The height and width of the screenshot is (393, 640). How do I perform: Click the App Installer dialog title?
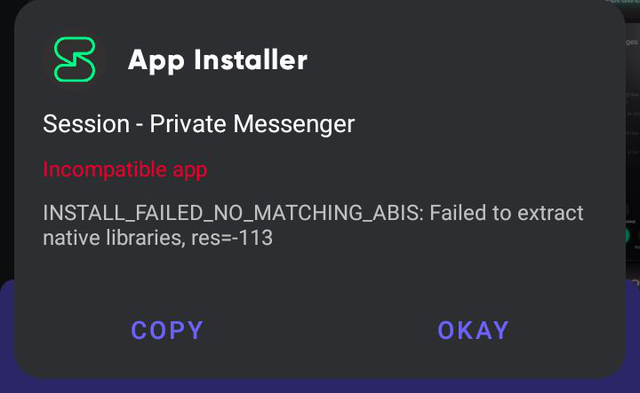(218, 60)
